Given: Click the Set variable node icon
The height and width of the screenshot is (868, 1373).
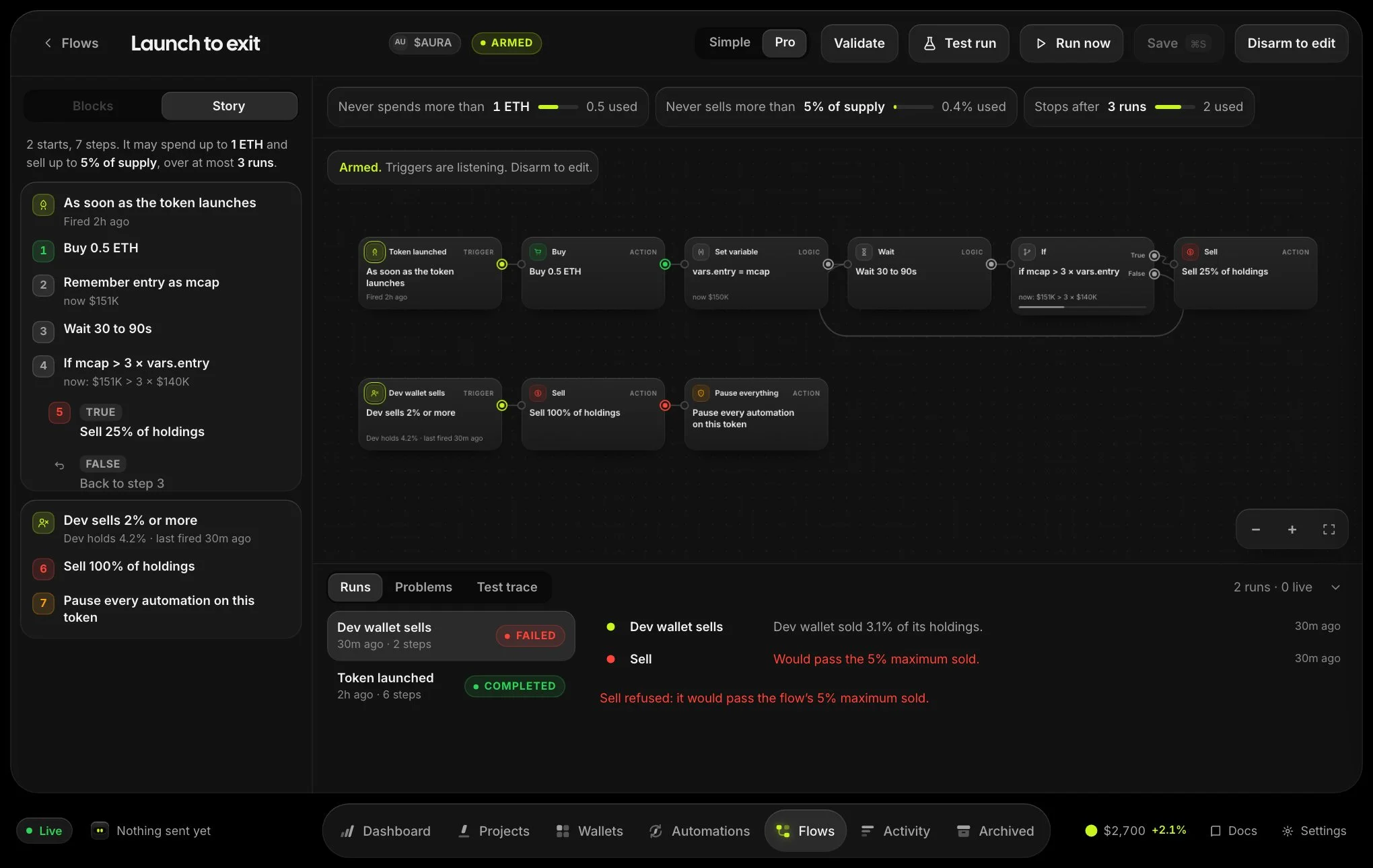Looking at the screenshot, I should click(x=701, y=252).
